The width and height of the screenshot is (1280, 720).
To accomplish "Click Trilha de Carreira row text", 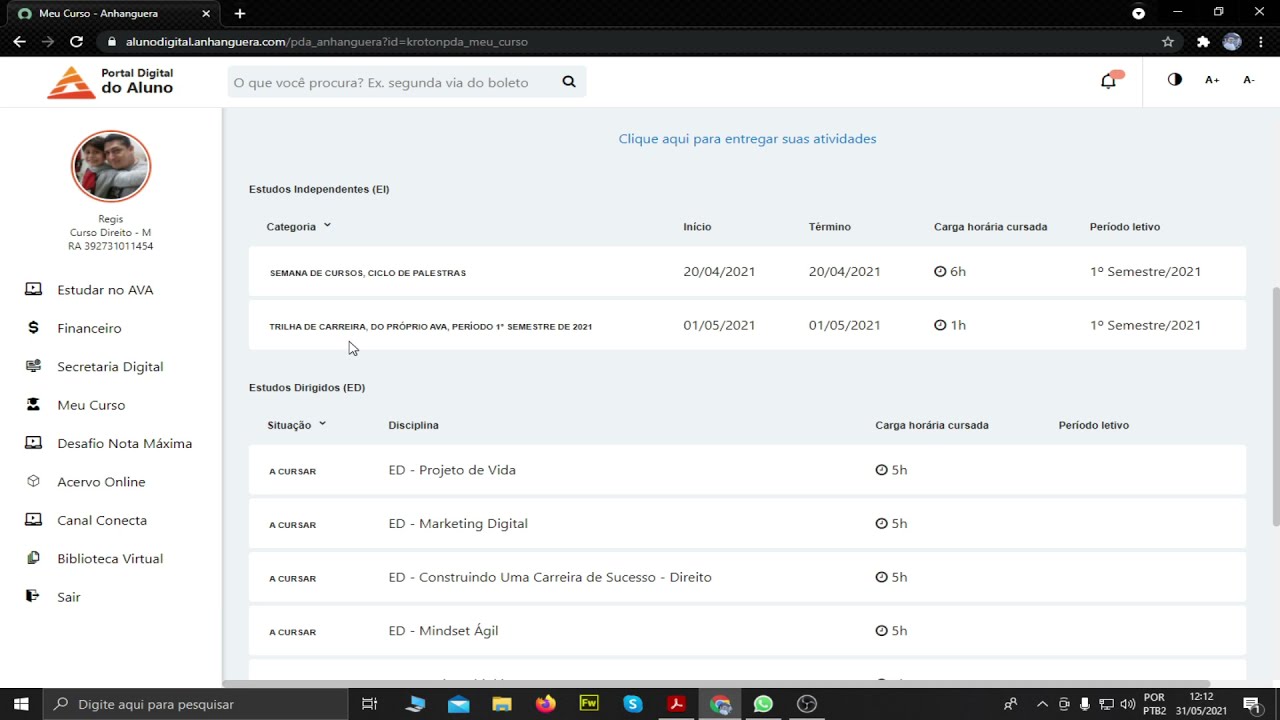I will (x=430, y=327).
